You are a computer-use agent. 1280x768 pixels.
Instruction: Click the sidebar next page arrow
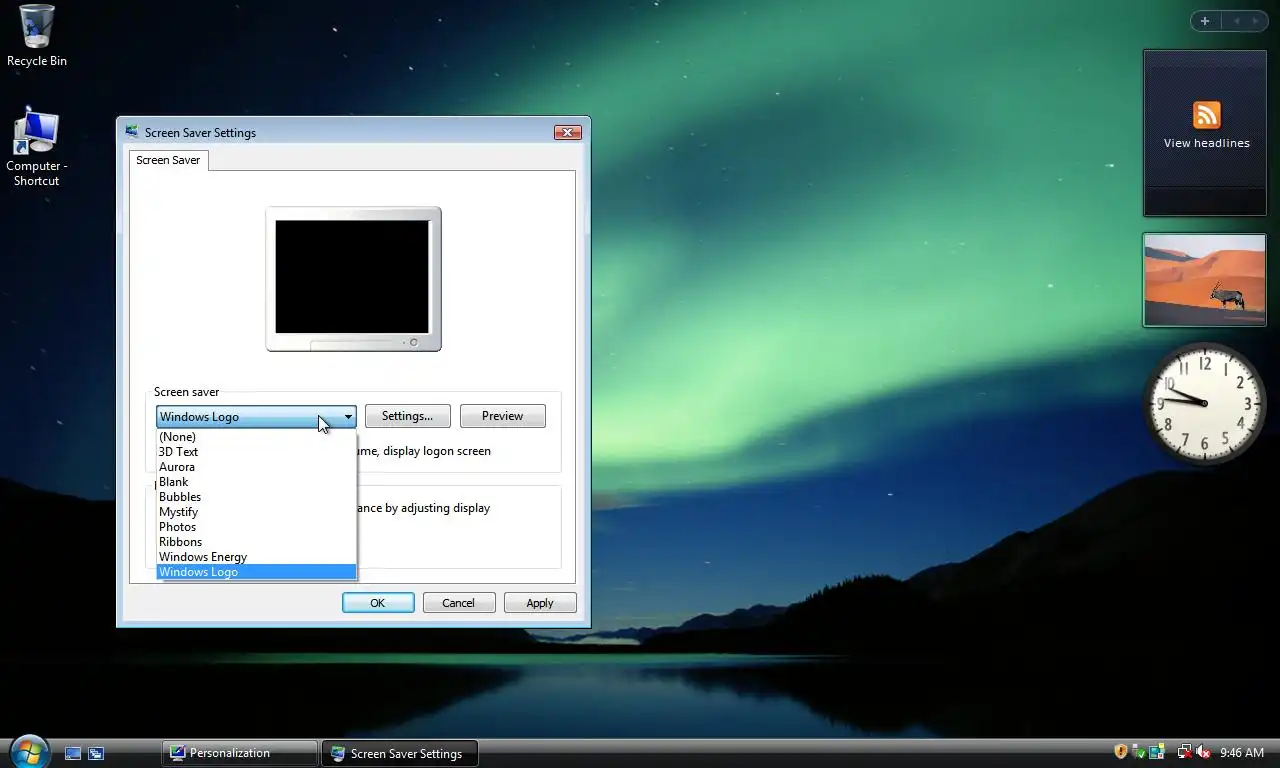click(1256, 21)
